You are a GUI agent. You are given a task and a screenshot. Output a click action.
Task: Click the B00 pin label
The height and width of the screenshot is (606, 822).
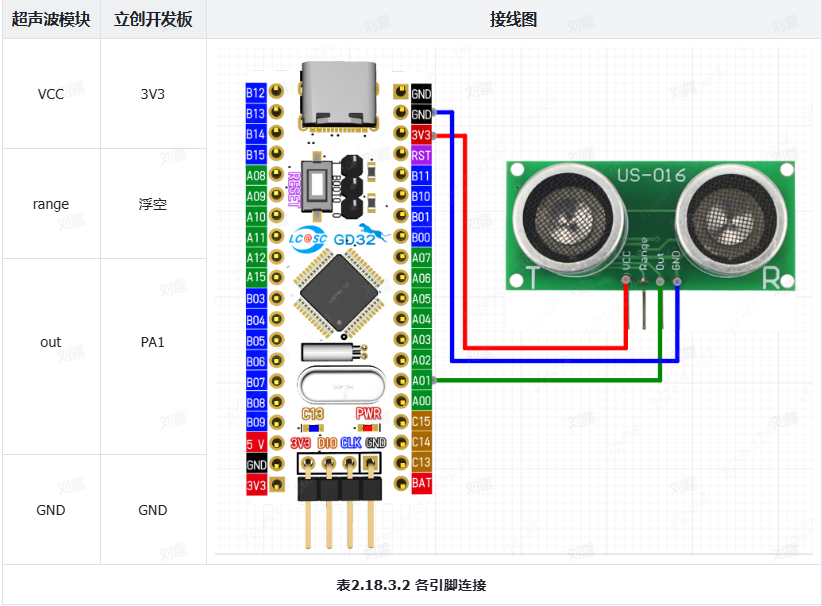[421, 237]
